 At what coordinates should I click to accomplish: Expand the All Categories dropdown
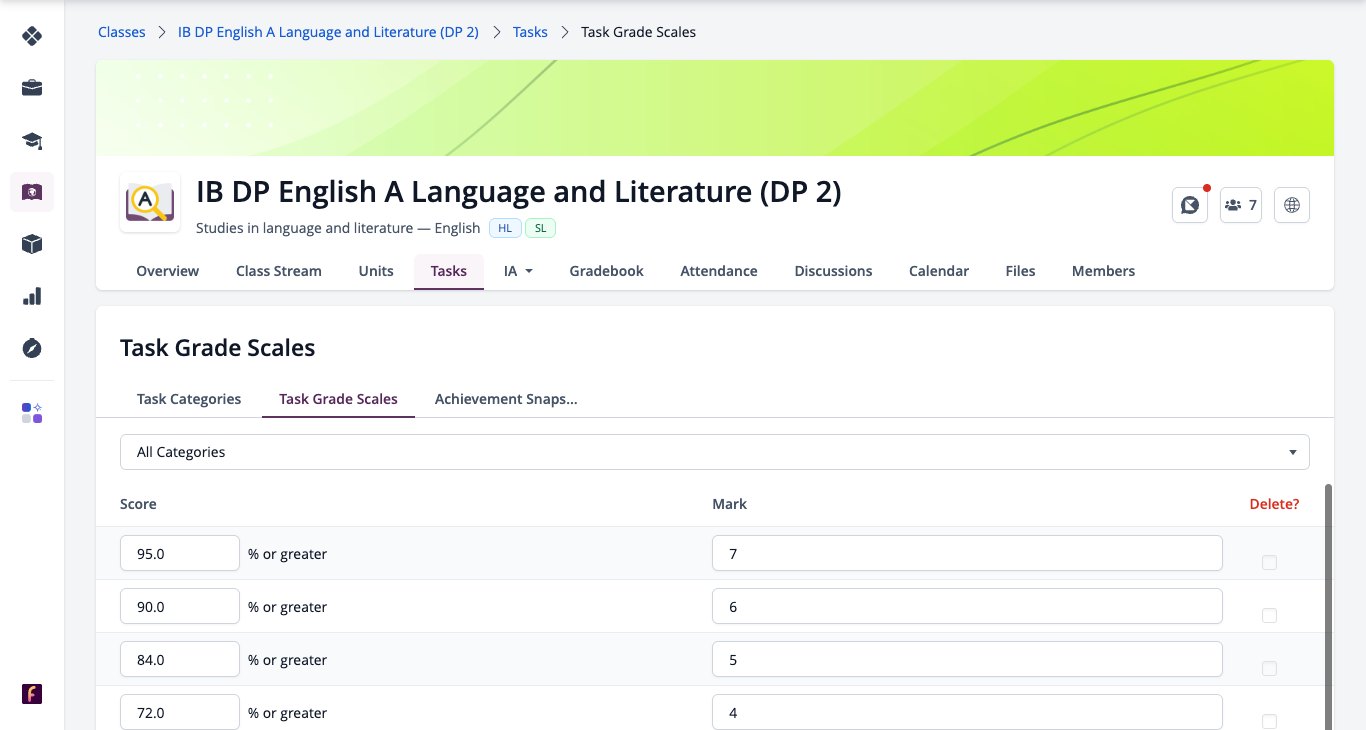pyautogui.click(x=714, y=452)
